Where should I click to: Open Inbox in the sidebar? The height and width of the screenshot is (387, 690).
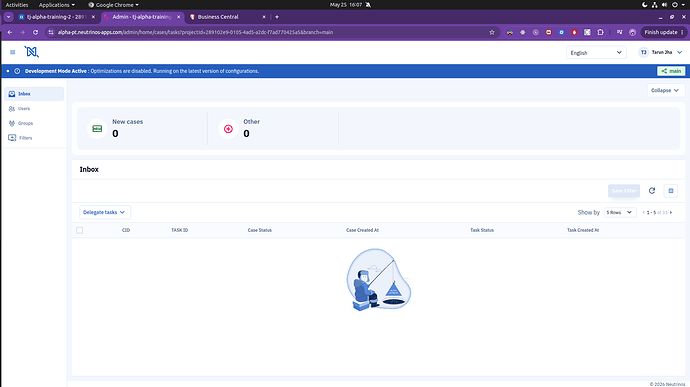[34, 94]
